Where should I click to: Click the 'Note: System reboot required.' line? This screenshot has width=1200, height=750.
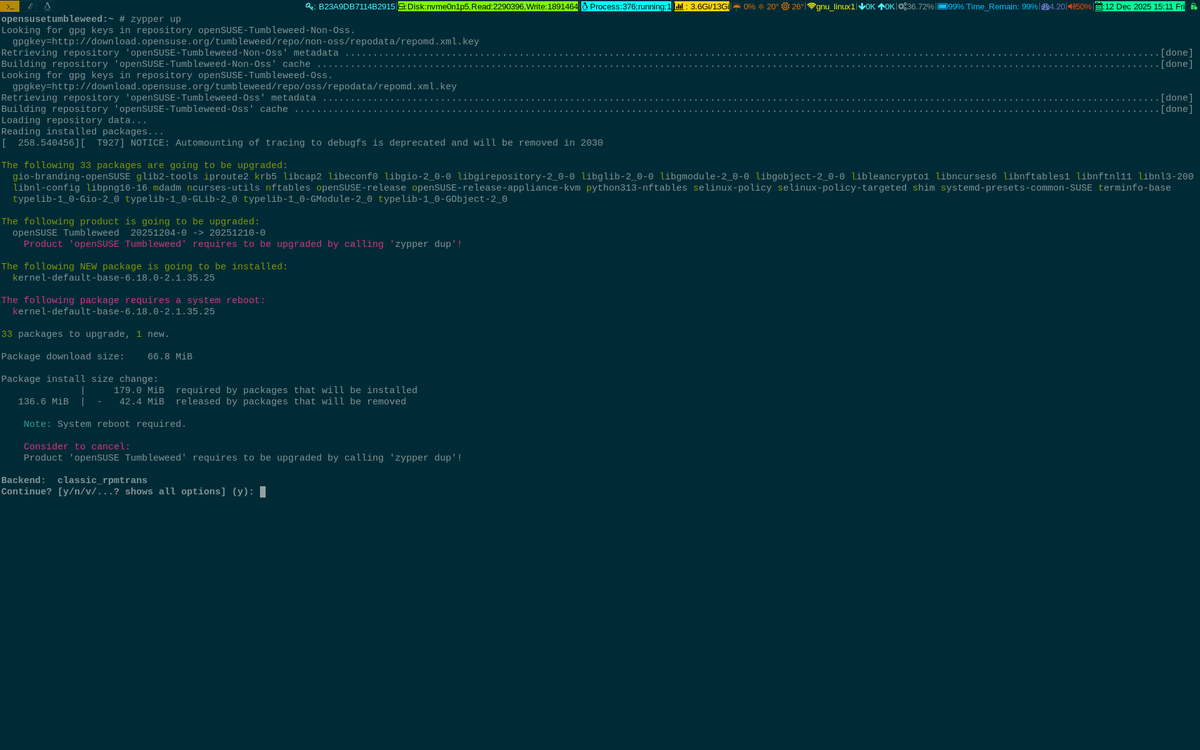point(105,424)
